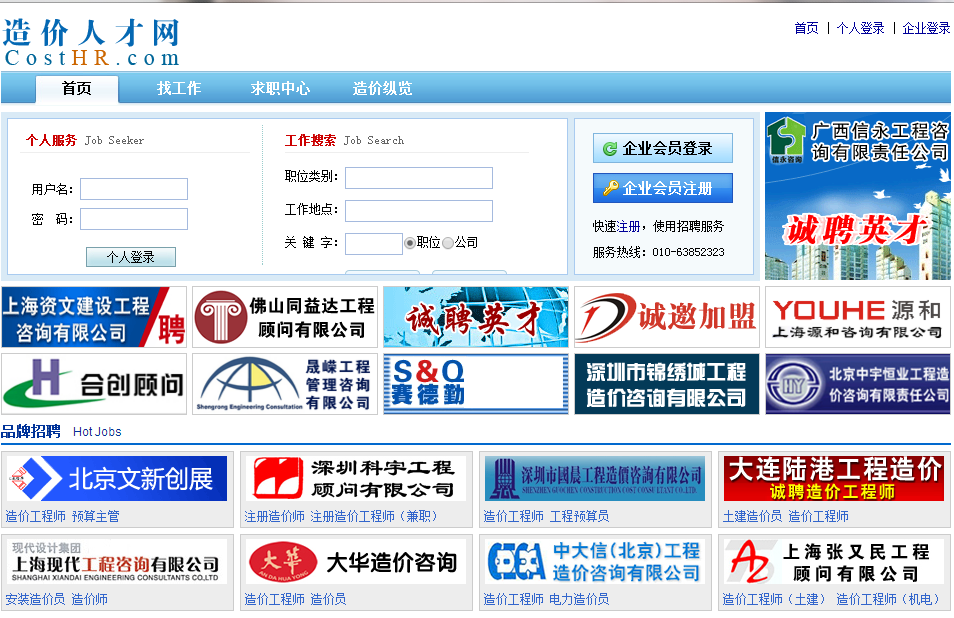Open the 造价工程师（土建） job link
Image resolution: width=954 pixels, height=618 pixels.
pos(773,599)
